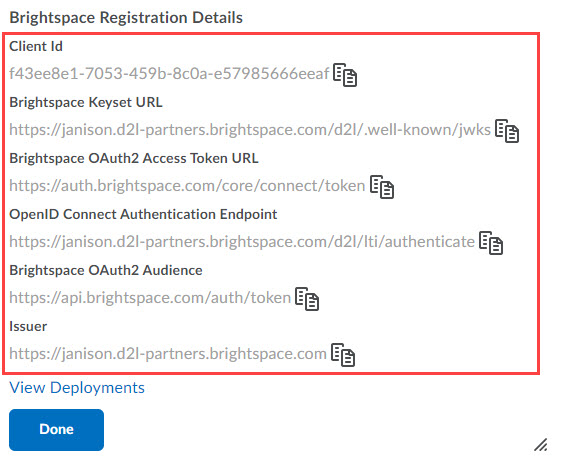Copy the Brightspace OAuth2 Audience value

(307, 299)
